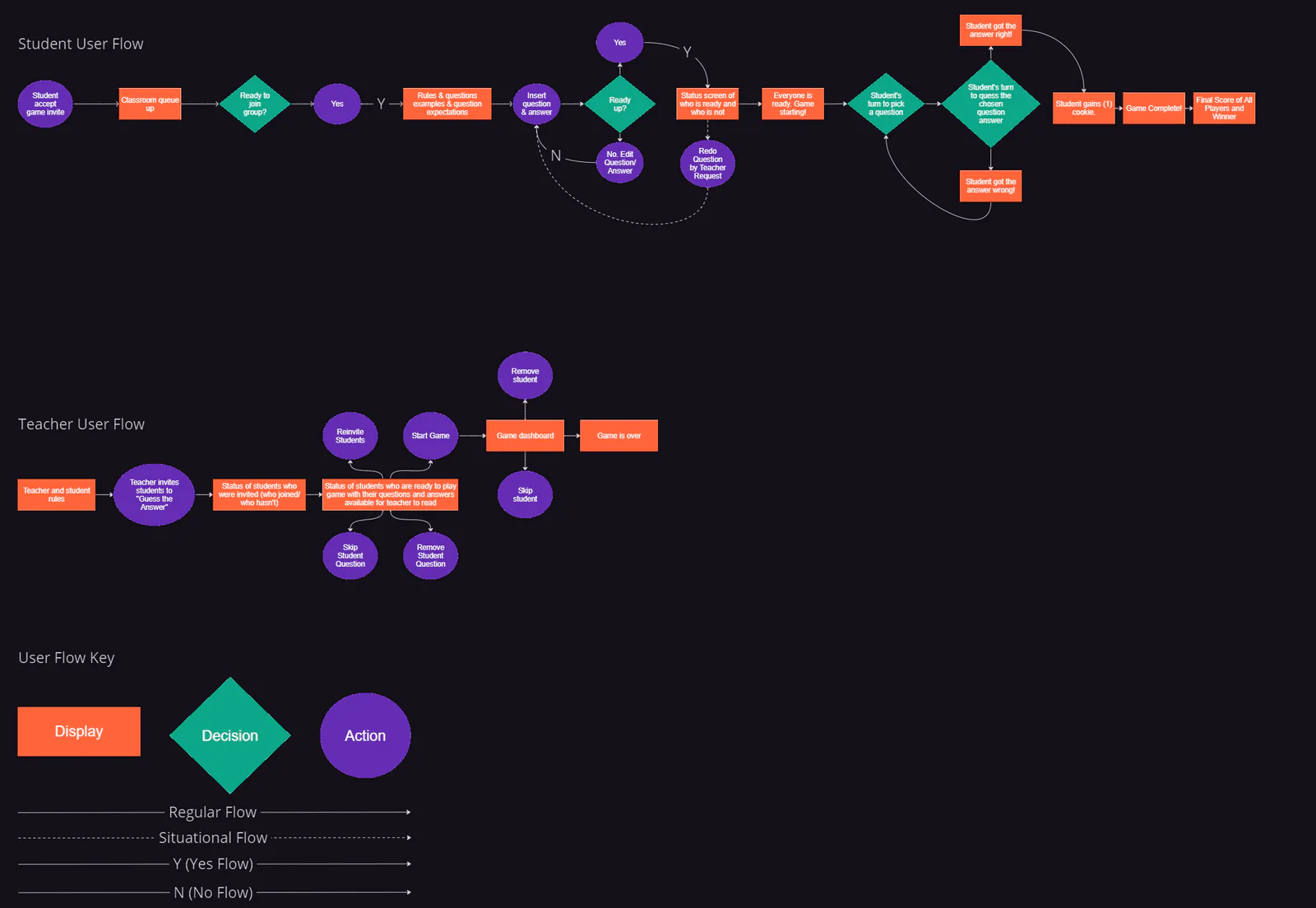Click 'Student's turn to guess' decision diamond
1316x908 pixels.
(990, 104)
